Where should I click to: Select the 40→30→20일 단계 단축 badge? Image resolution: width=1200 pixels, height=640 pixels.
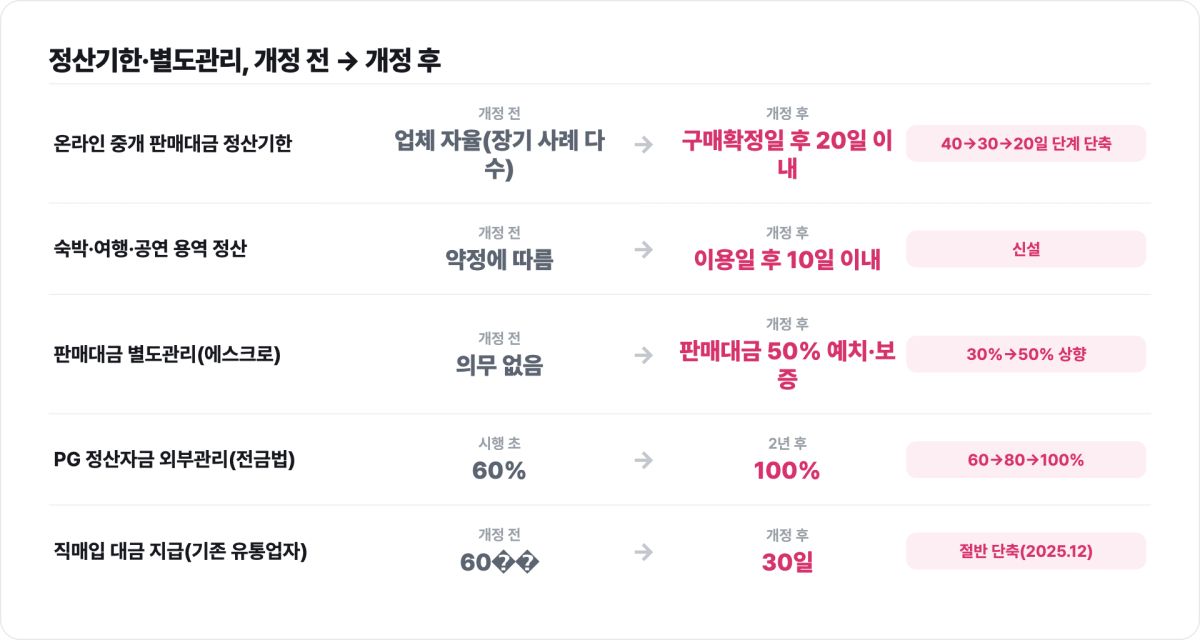coord(1026,144)
